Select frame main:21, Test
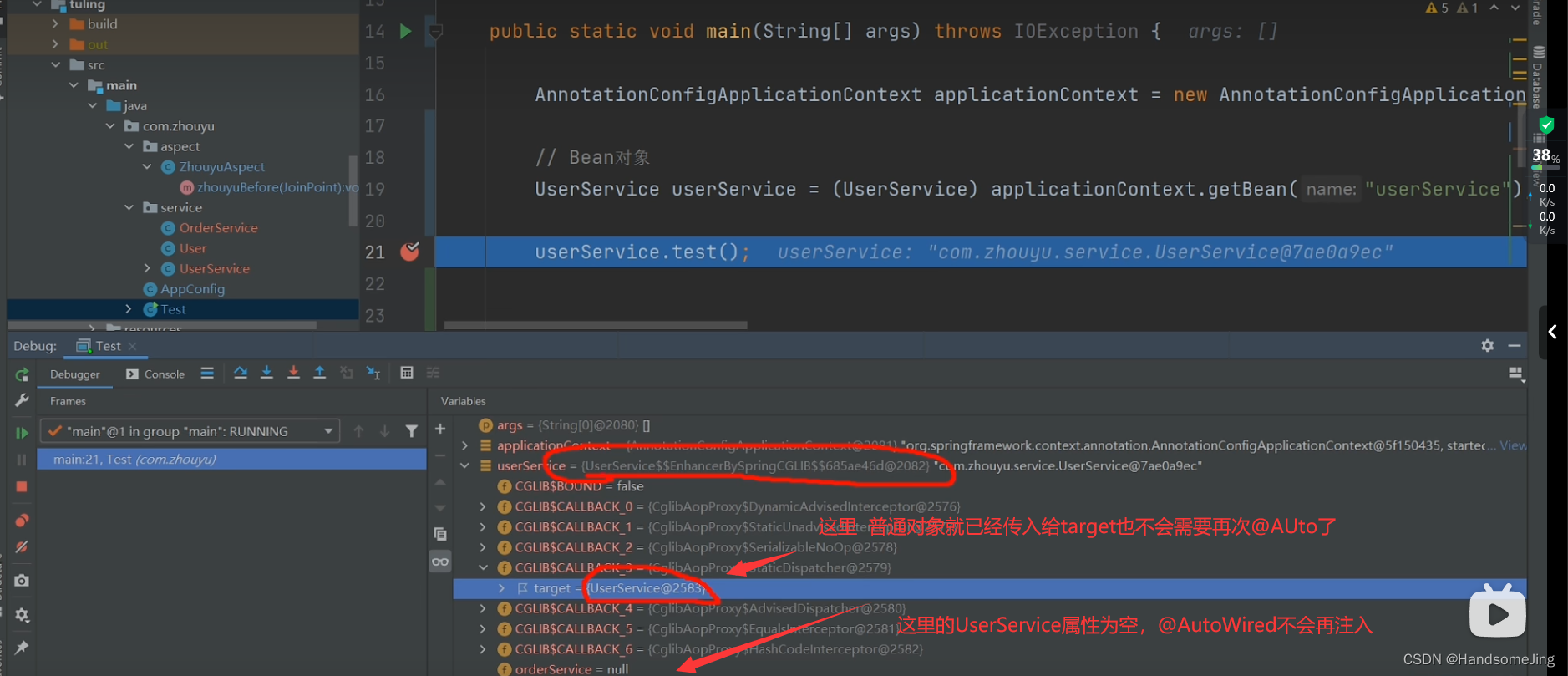 tap(231, 459)
